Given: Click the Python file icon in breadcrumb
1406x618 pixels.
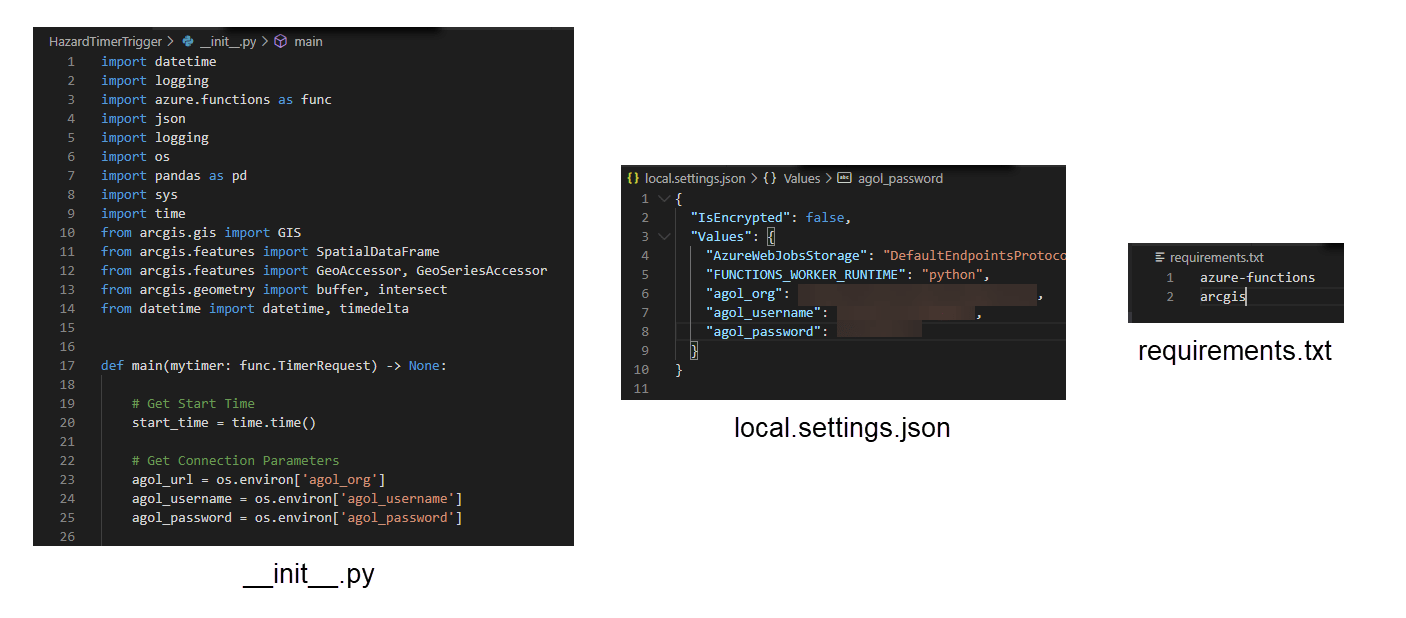Looking at the screenshot, I should pos(188,42).
